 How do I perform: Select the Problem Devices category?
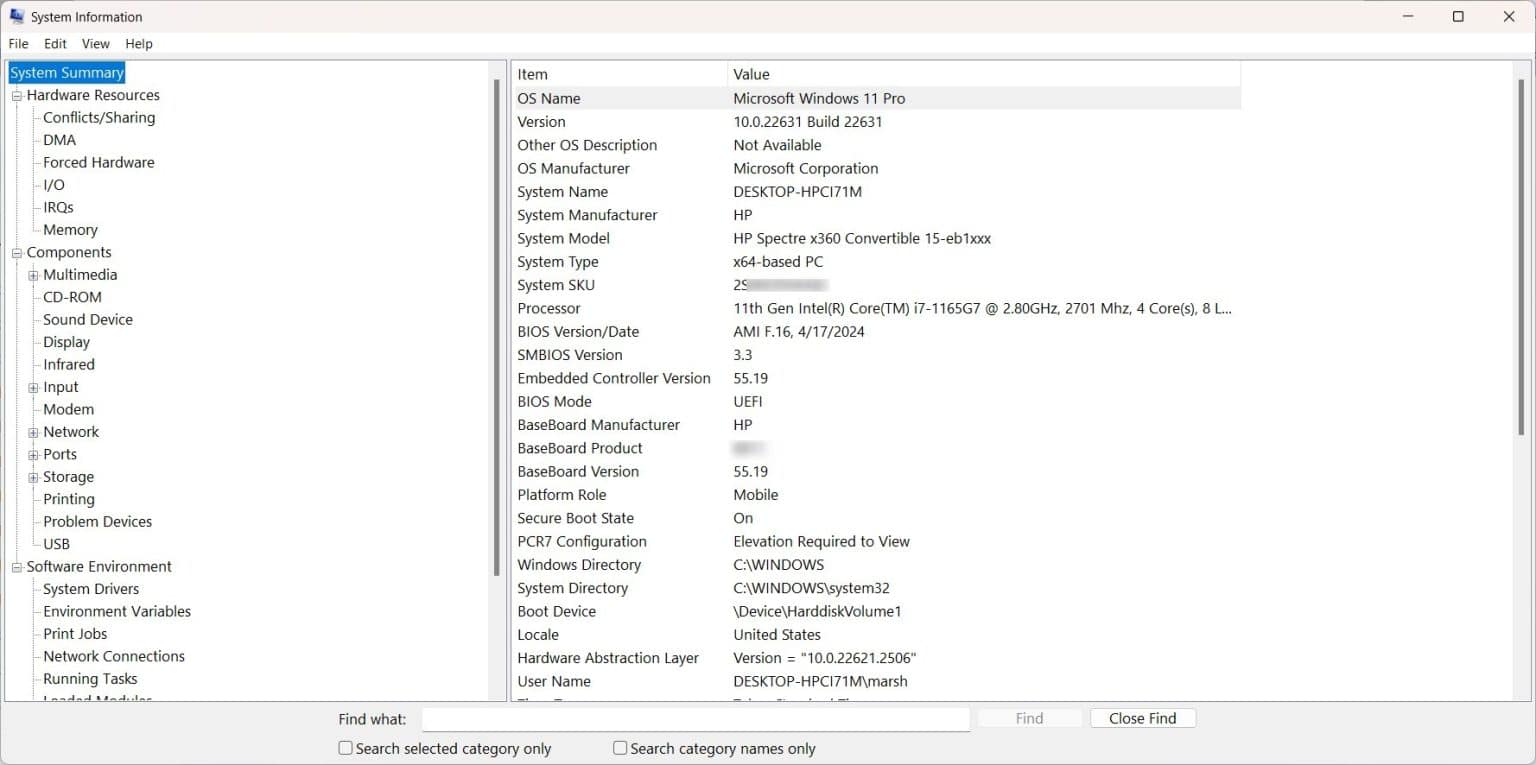point(97,521)
